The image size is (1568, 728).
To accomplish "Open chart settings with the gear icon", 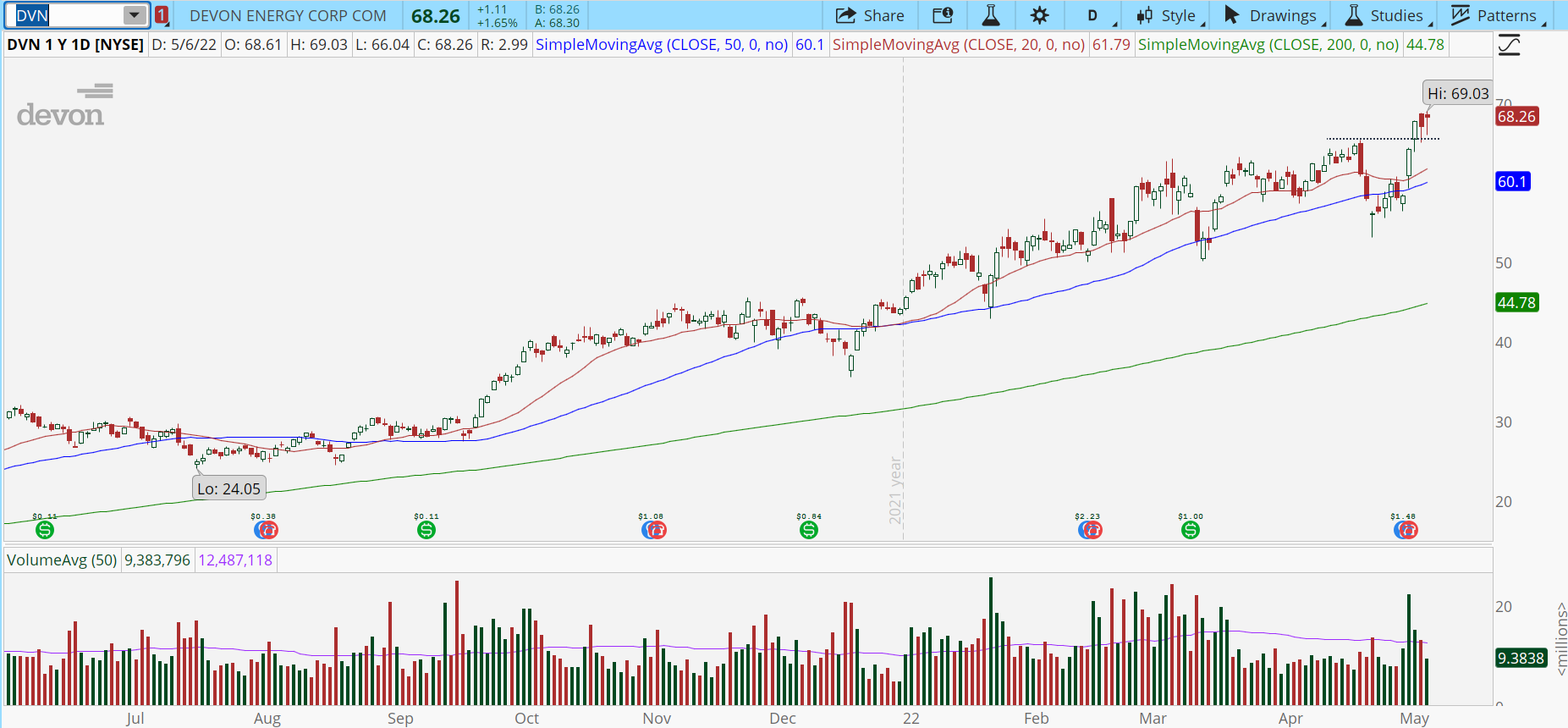I will coord(1039,15).
